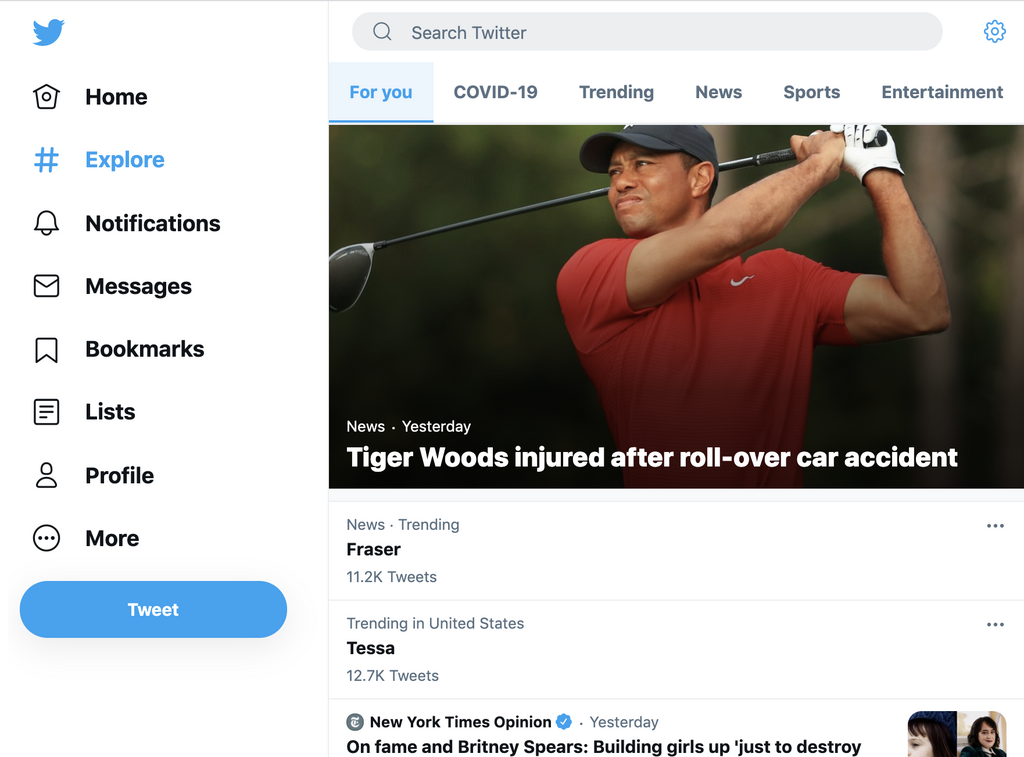Switch to the COVID-19 tab

(x=495, y=92)
